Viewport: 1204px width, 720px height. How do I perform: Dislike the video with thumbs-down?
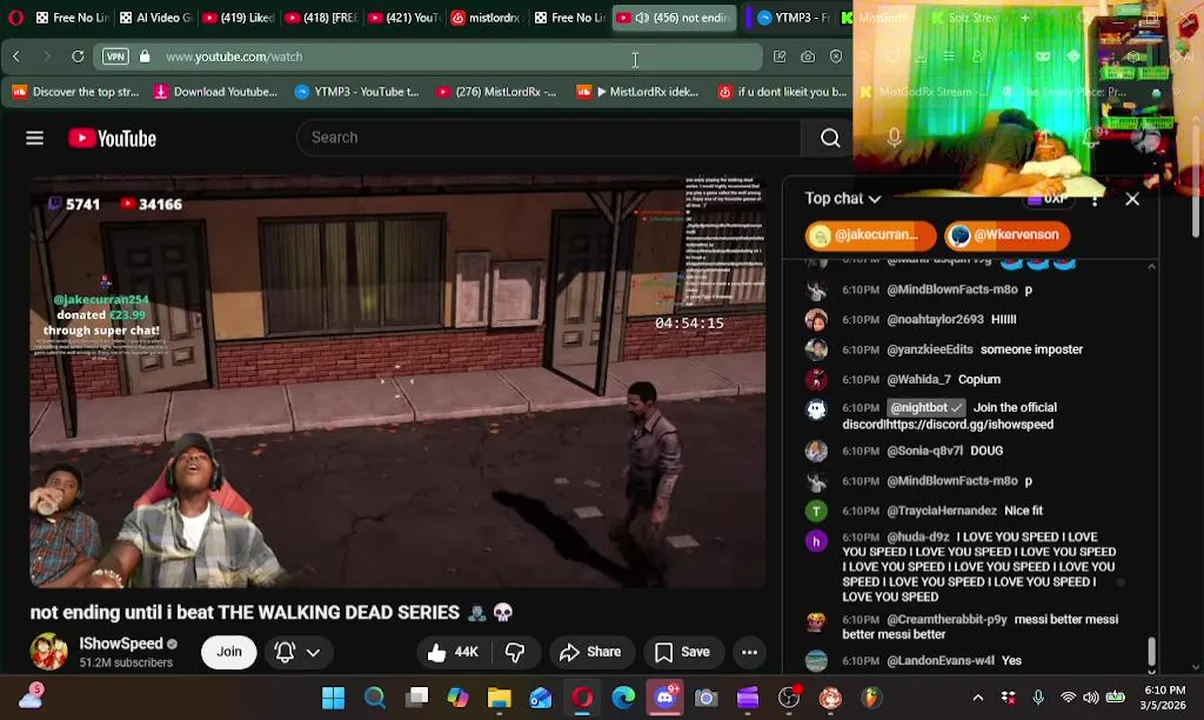pyautogui.click(x=515, y=652)
